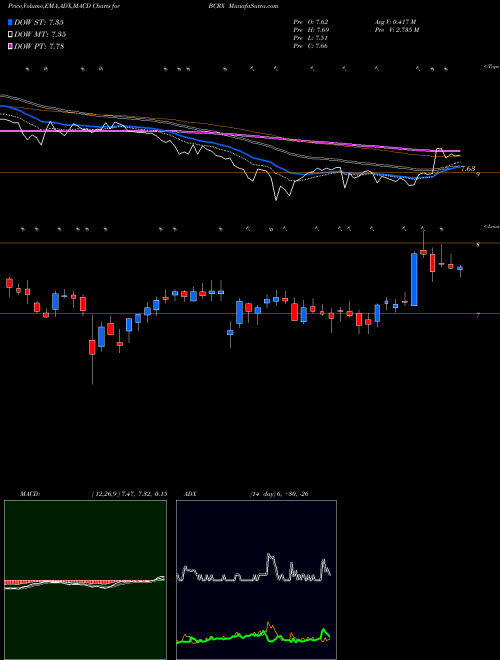Click the 7.63 EMA price label
The image size is (500, 660).
click(468, 169)
